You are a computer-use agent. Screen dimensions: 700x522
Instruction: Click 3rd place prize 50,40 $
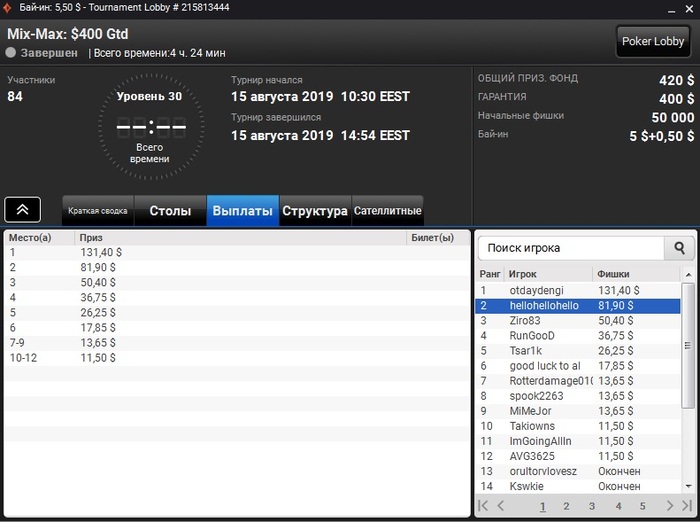(x=98, y=283)
